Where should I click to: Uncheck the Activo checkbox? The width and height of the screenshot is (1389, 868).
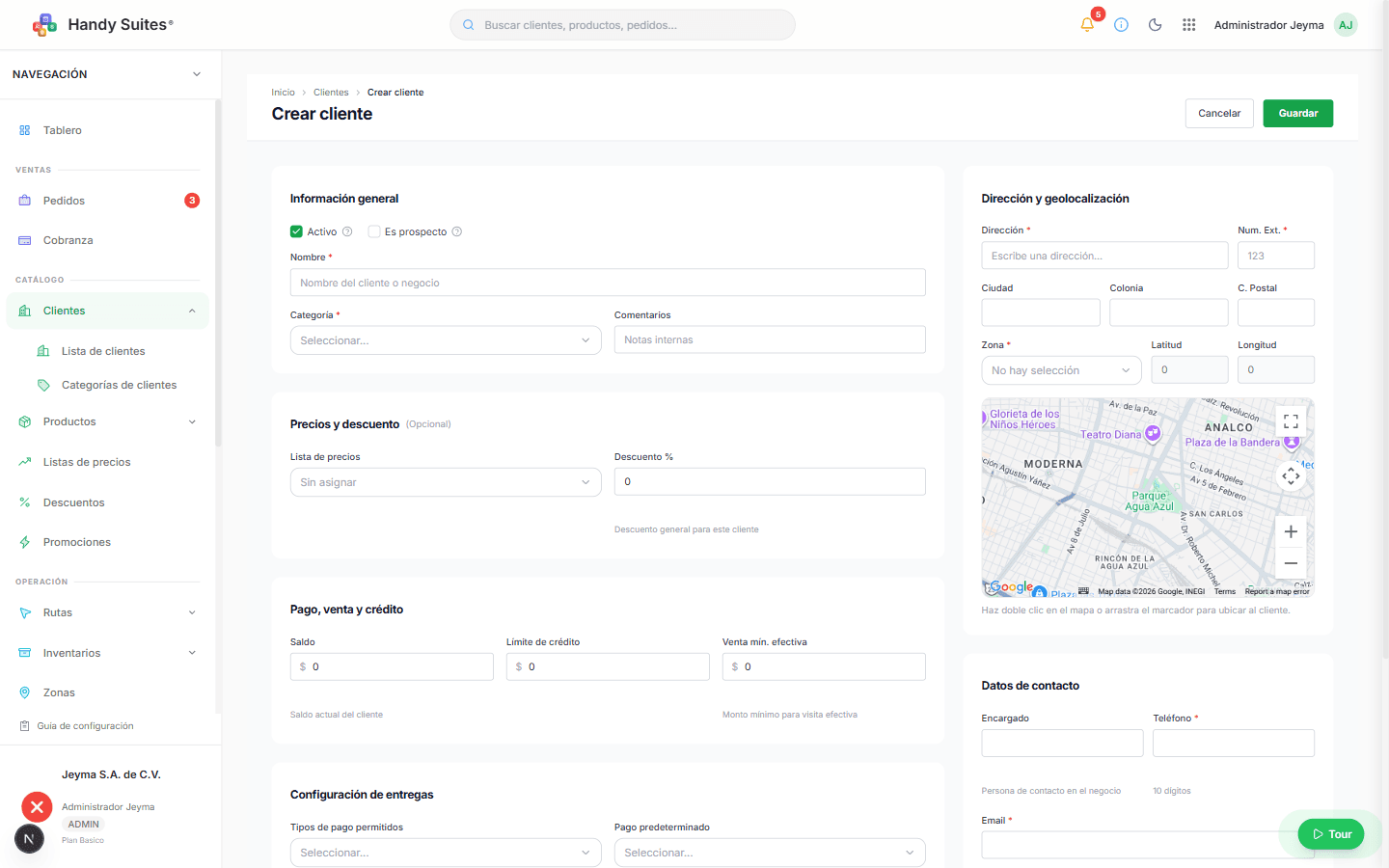coord(296,231)
